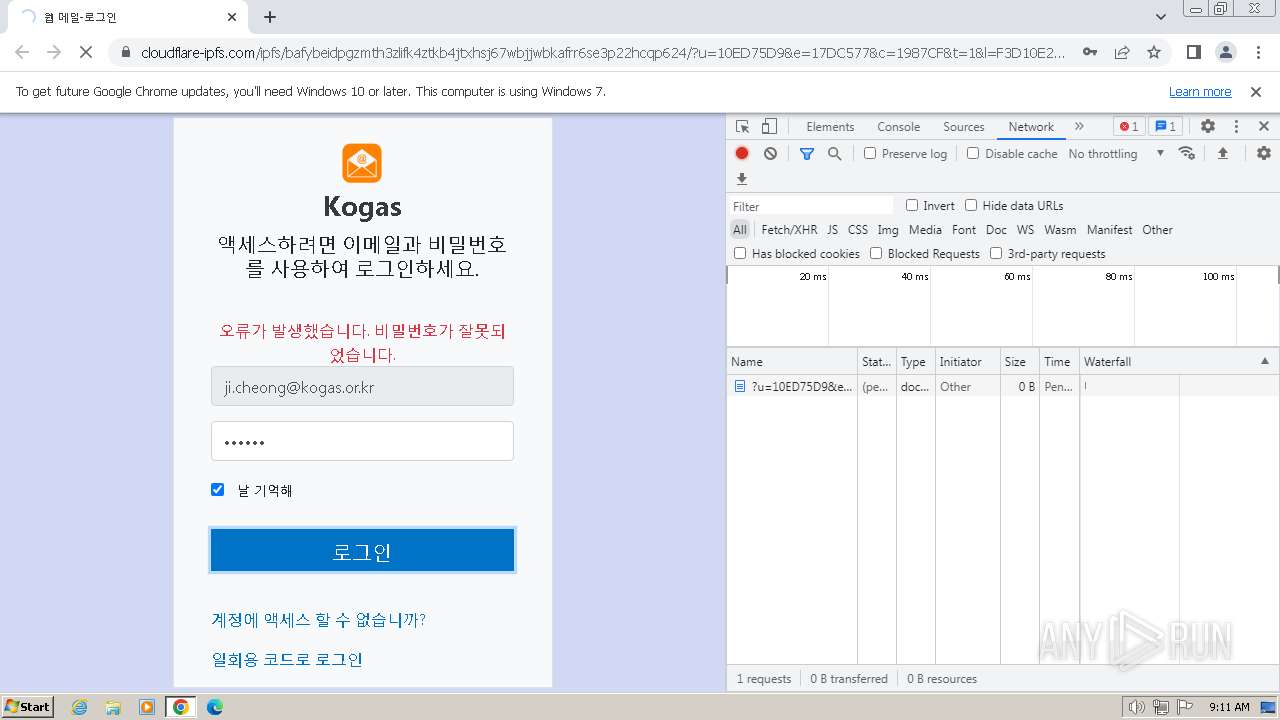
Task: Open DevTools settings gear
Action: (1208, 127)
